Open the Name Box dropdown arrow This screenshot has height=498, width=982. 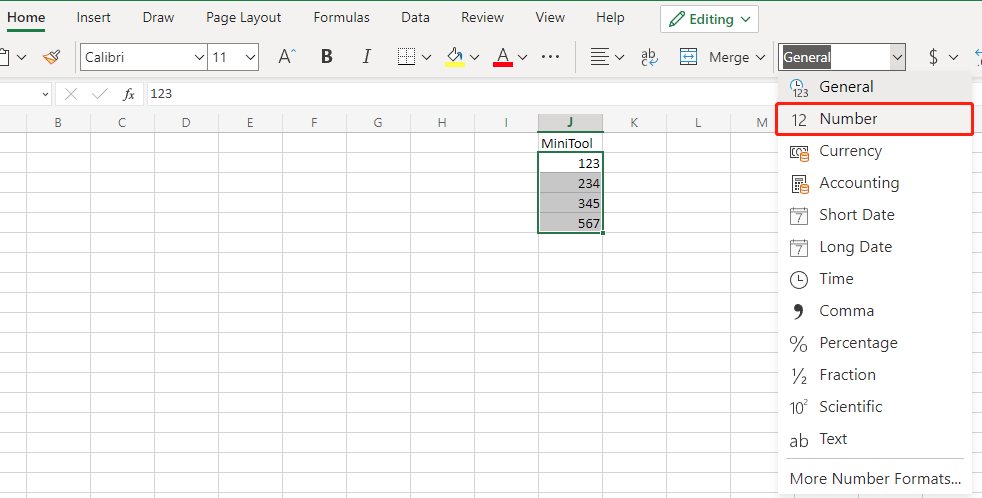tap(45, 95)
